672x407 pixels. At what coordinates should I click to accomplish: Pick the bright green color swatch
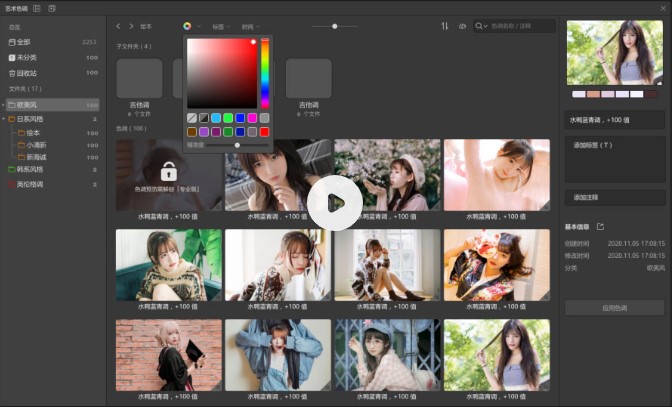228,118
